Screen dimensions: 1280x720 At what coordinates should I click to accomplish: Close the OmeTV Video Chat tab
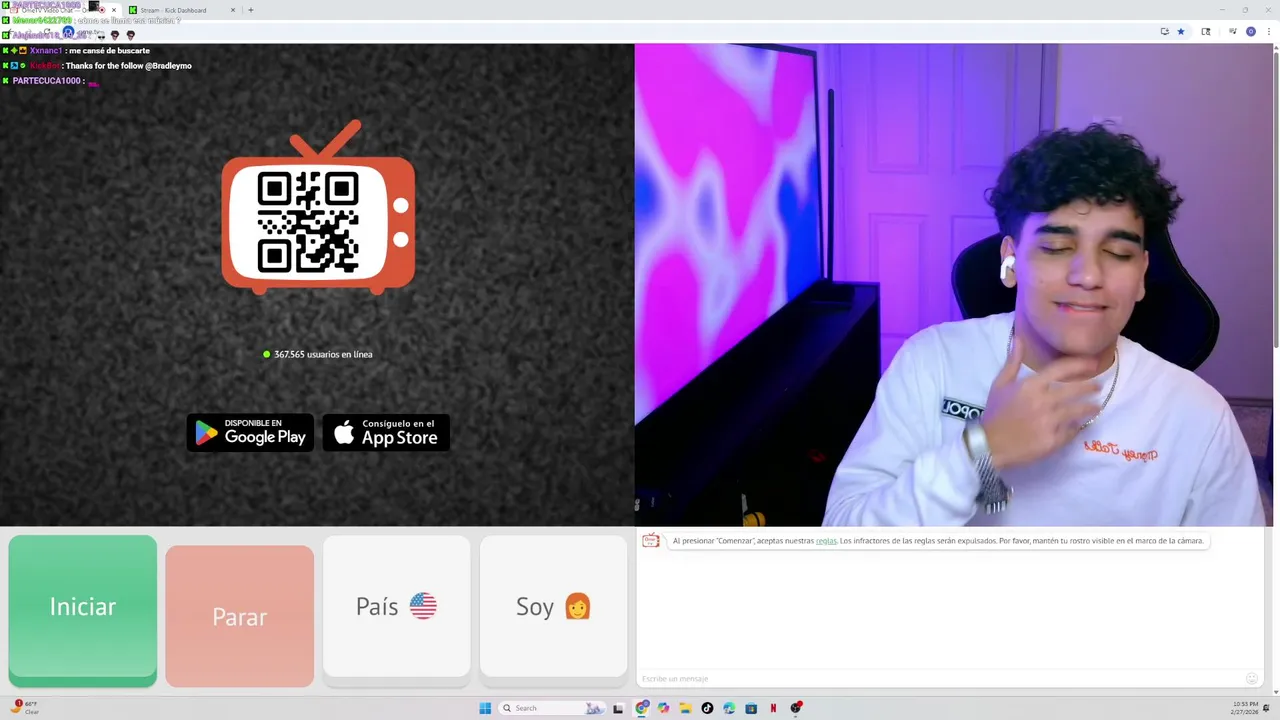pyautogui.click(x=113, y=10)
